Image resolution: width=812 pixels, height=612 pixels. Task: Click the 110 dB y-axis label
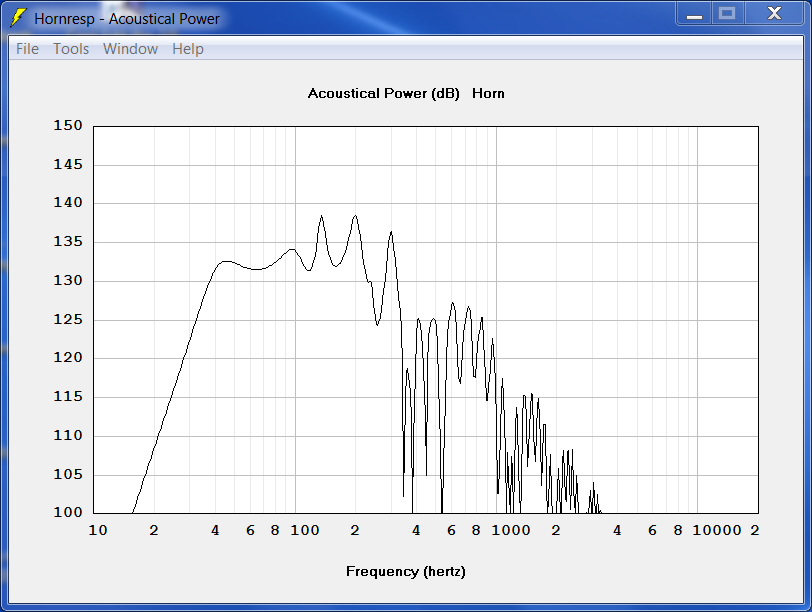[68, 435]
